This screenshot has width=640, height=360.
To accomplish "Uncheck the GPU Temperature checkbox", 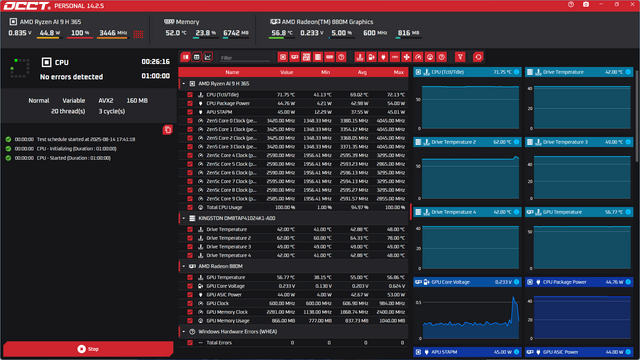I will click(190, 277).
